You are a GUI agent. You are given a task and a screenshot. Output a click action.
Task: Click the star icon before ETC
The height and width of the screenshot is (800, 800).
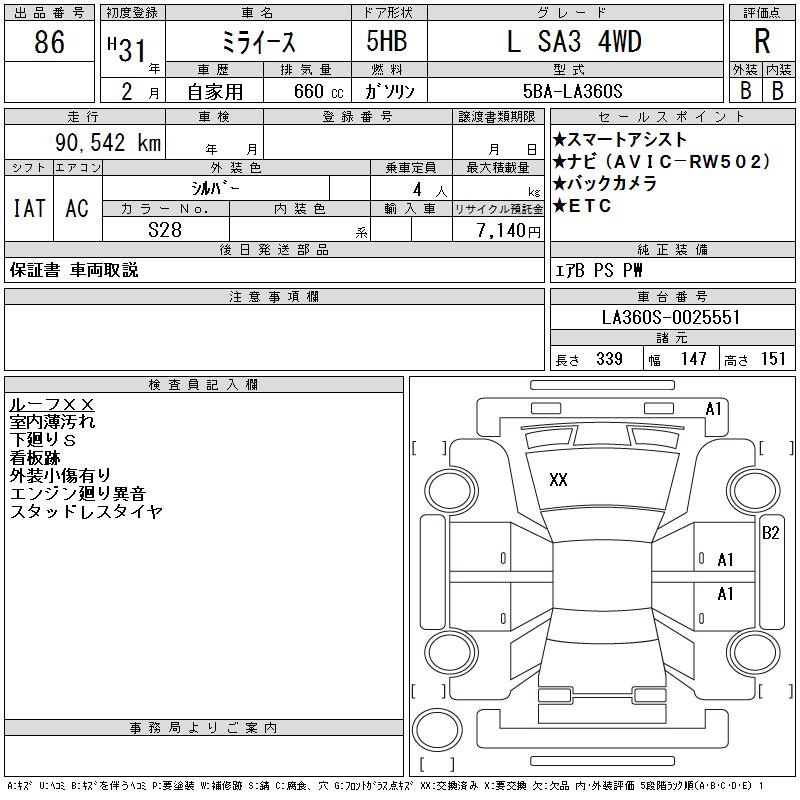[x=559, y=206]
